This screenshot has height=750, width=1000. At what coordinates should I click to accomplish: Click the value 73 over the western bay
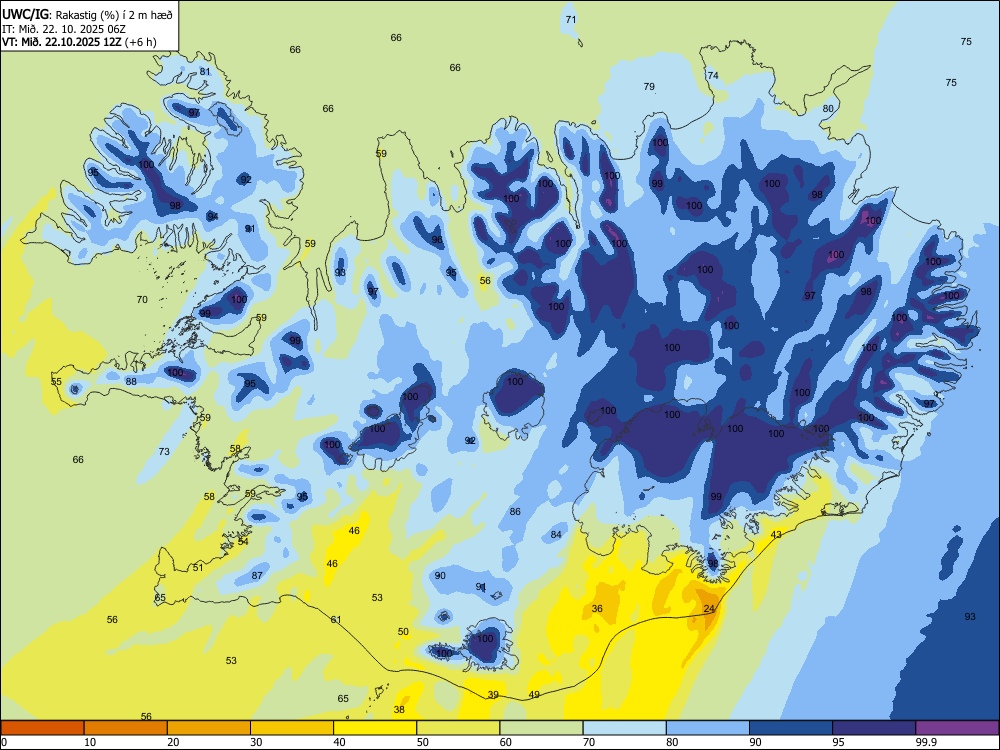(164, 452)
